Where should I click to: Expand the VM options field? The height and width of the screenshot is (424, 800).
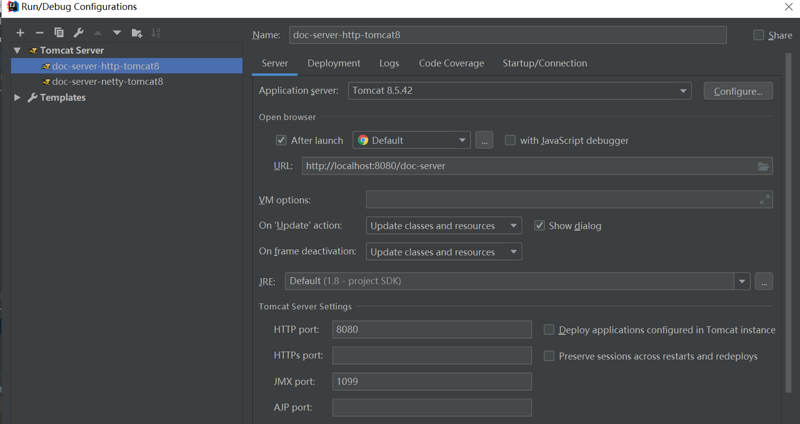click(x=764, y=200)
